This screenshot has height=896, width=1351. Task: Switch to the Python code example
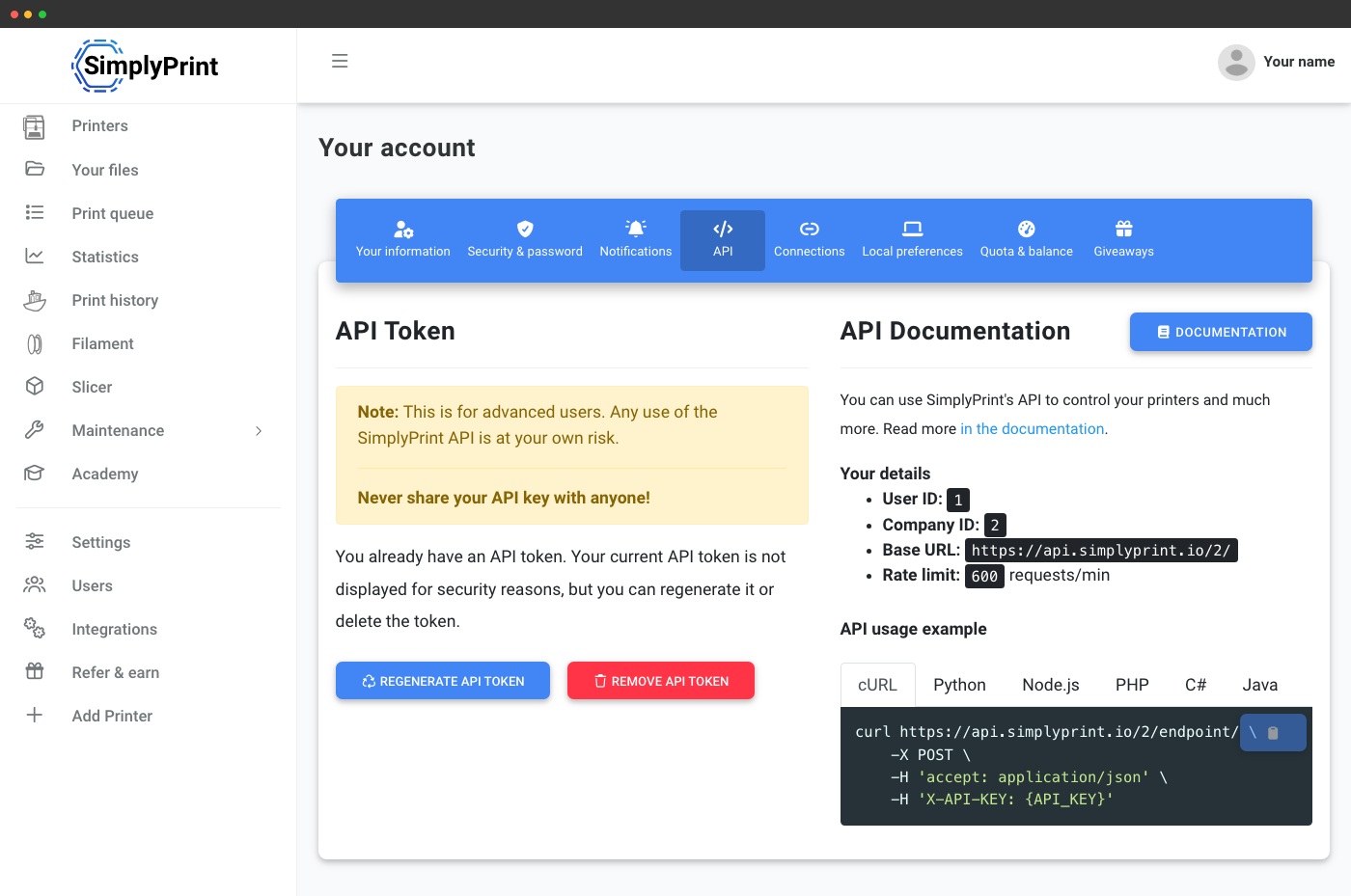(x=960, y=685)
